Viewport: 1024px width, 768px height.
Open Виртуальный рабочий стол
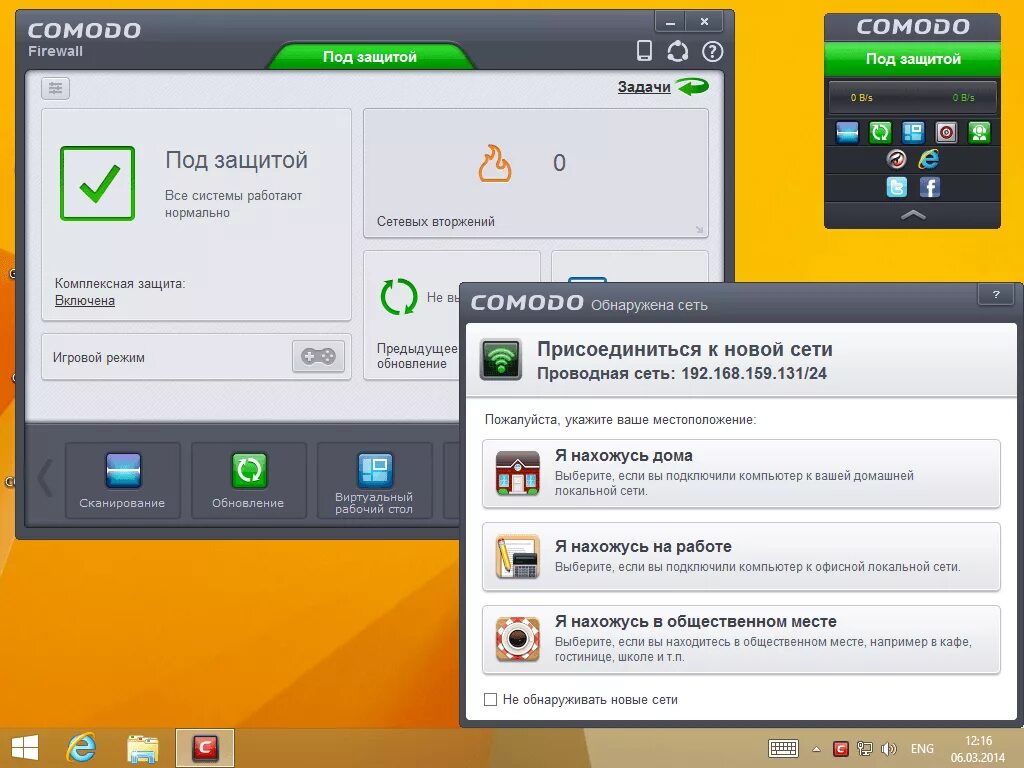[x=374, y=480]
